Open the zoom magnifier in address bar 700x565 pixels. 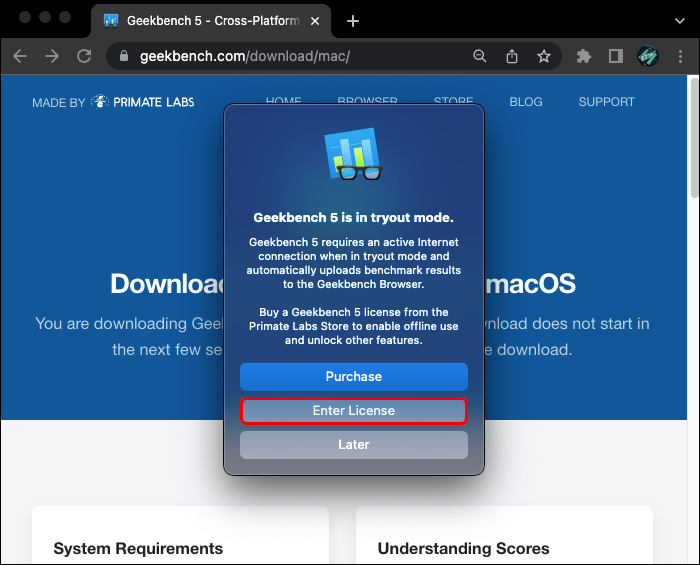coord(479,56)
